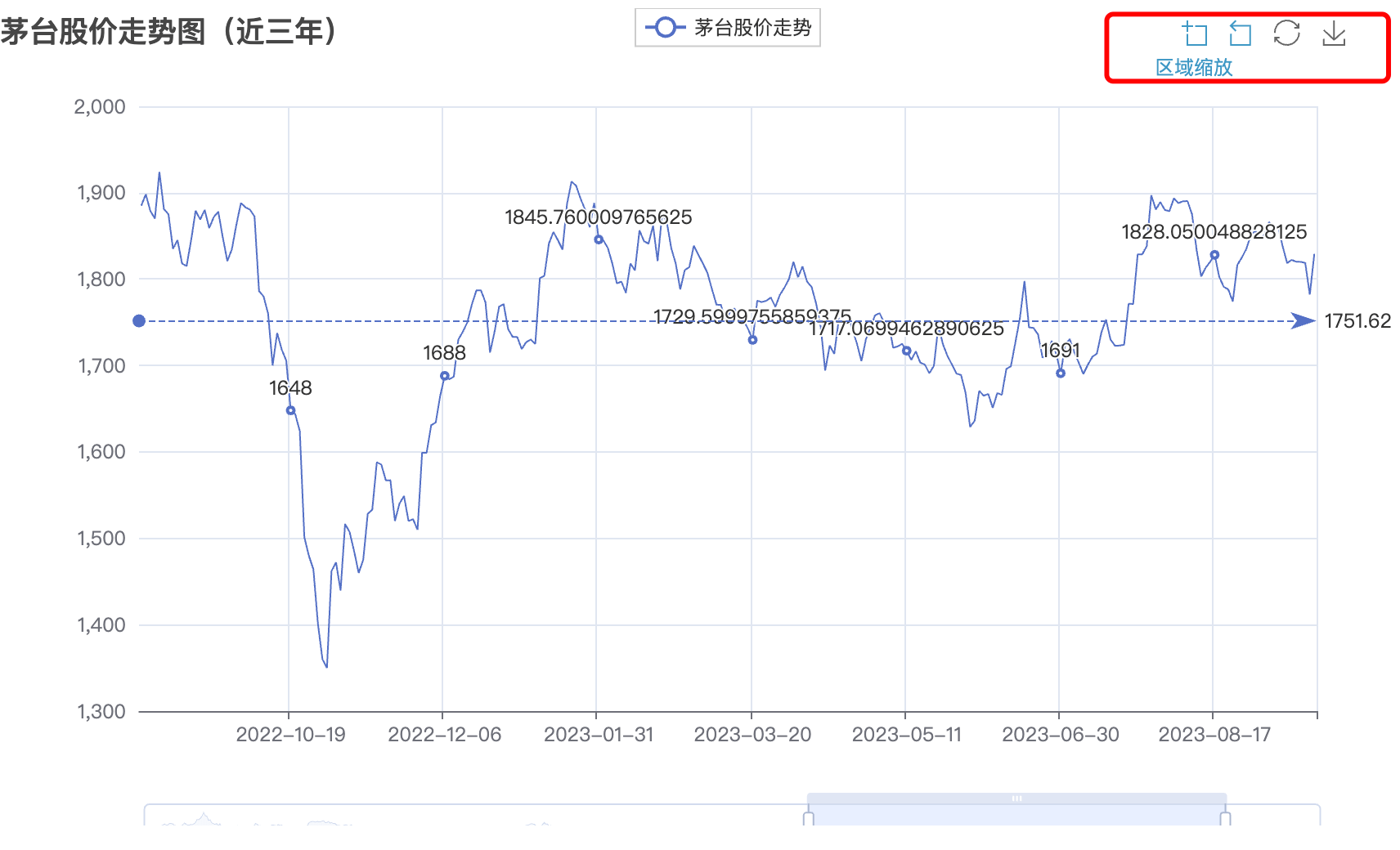Click the zoom restore (undo zoom) icon

pos(1241,34)
